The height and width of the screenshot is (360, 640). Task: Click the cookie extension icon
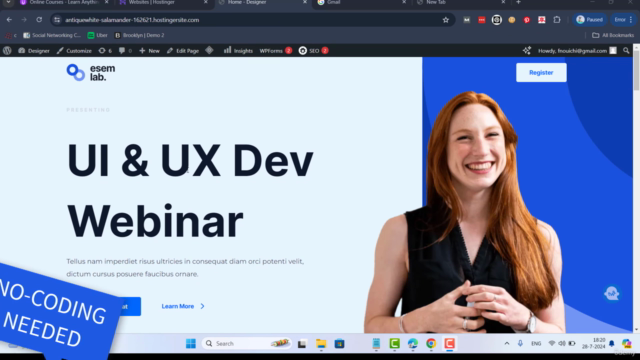[511, 20]
